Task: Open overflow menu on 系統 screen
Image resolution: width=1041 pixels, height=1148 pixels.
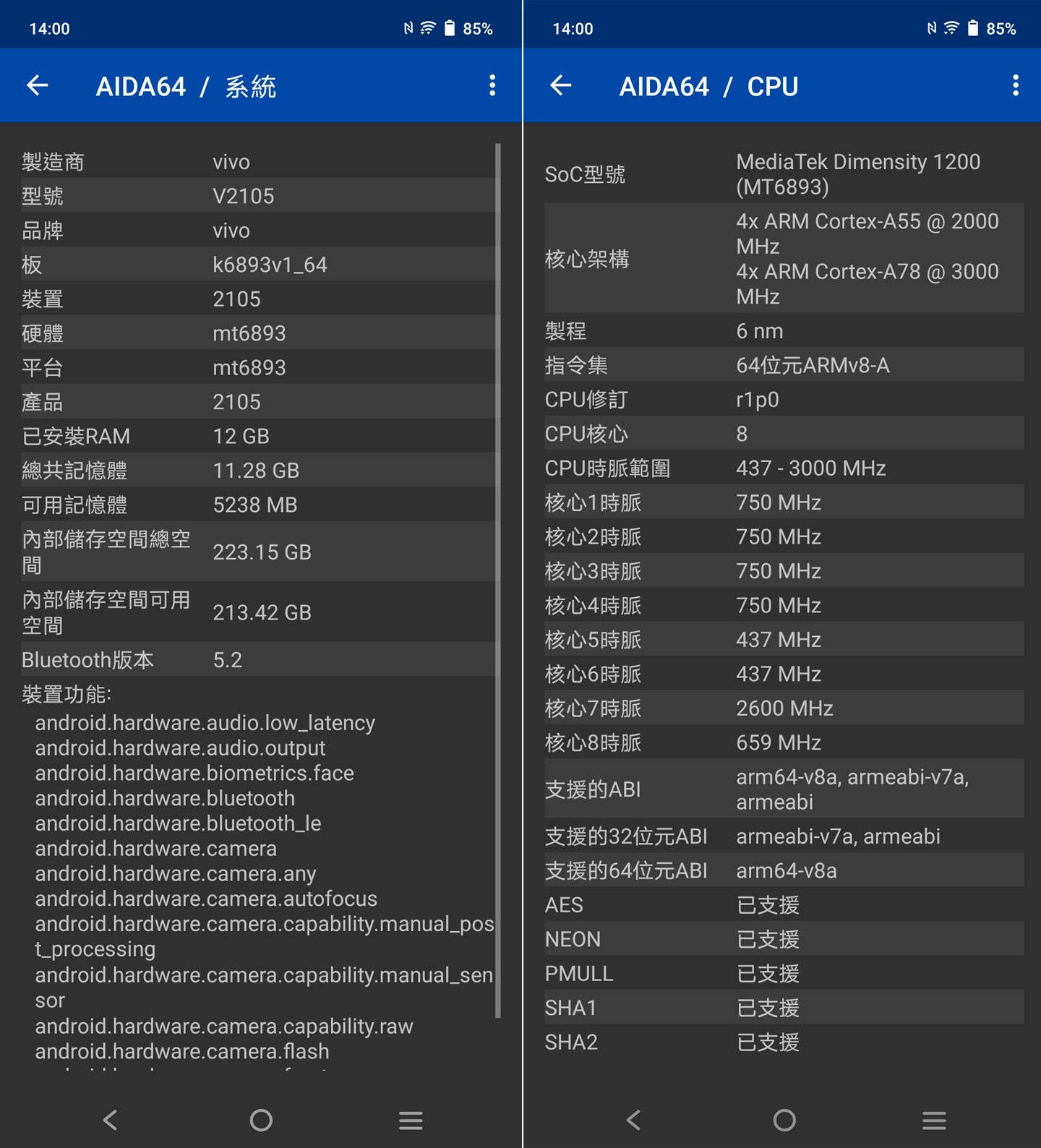Action: coord(492,85)
